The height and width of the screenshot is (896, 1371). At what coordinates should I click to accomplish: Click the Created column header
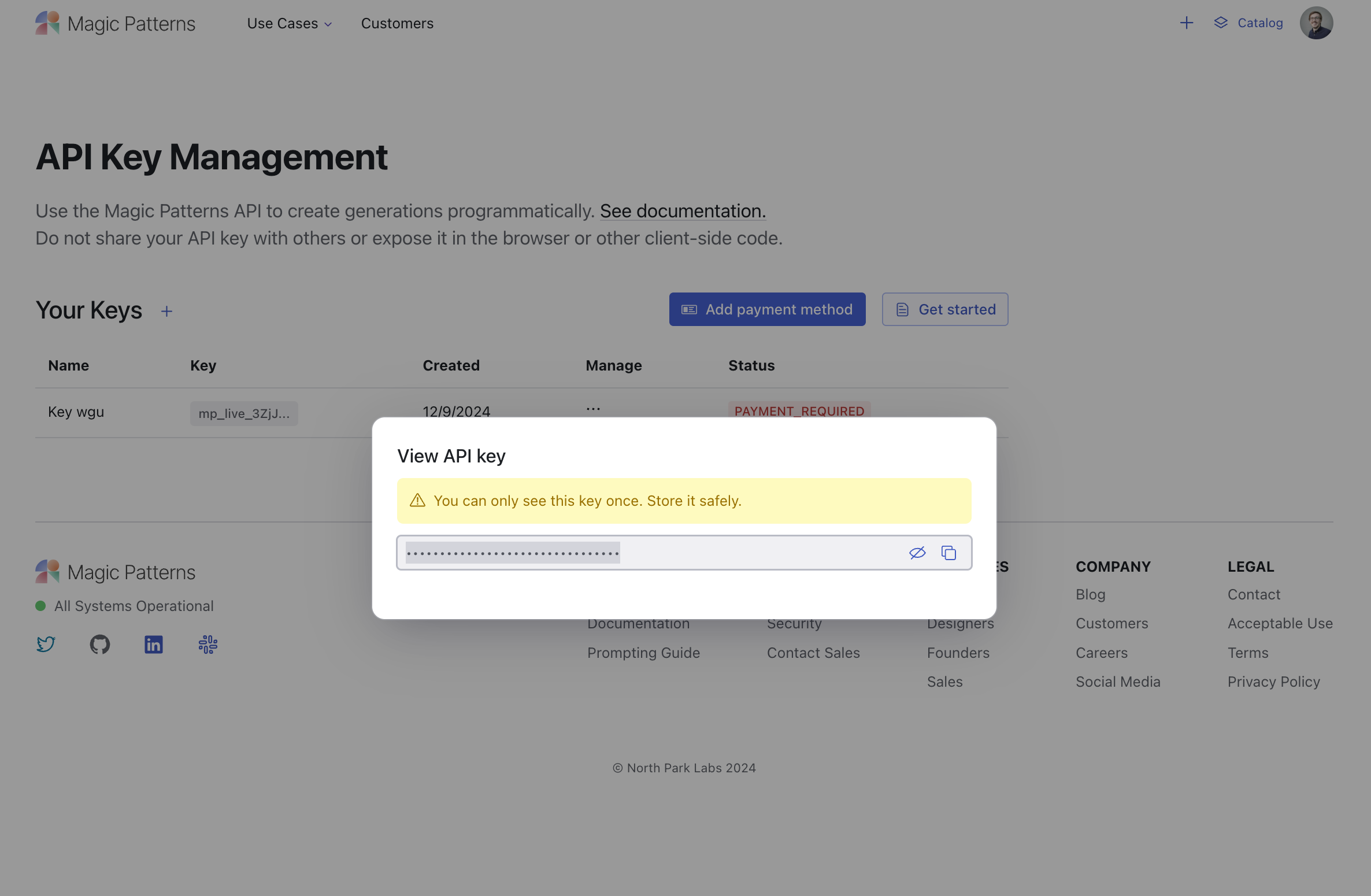(451, 365)
